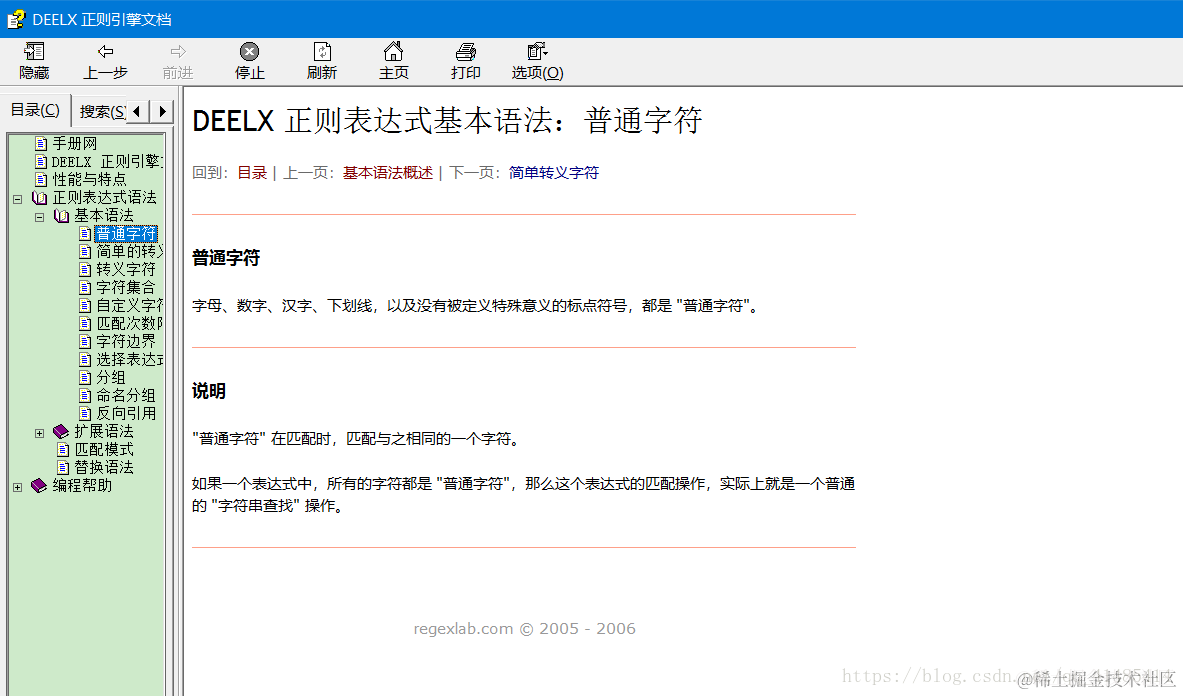The image size is (1183, 696).
Task: Expand the 编程帮助 tree node
Action: (x=17, y=487)
